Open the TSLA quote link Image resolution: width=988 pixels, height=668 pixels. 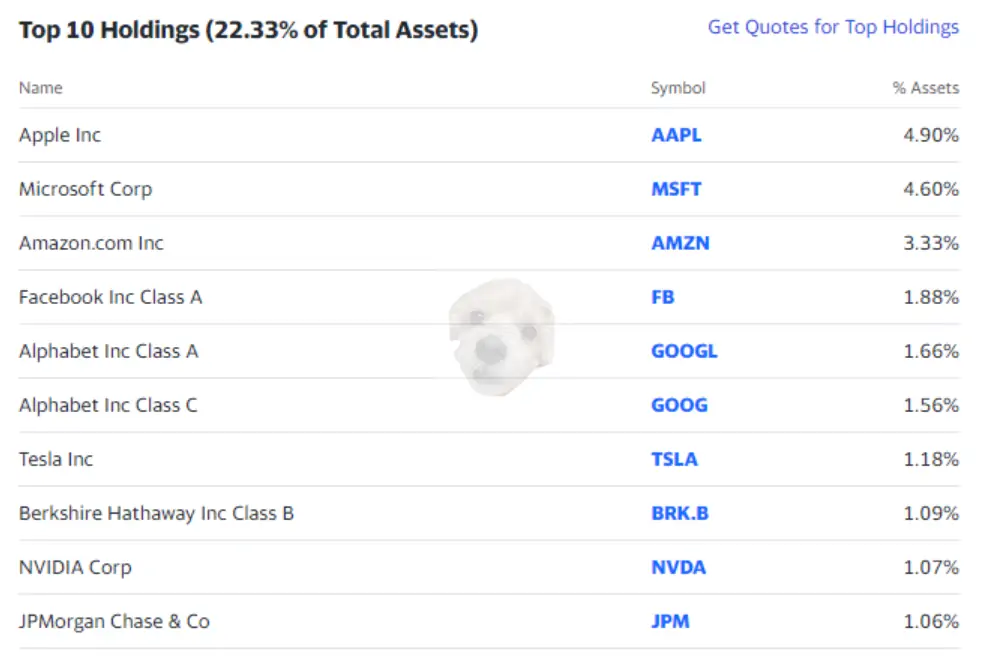click(x=675, y=459)
